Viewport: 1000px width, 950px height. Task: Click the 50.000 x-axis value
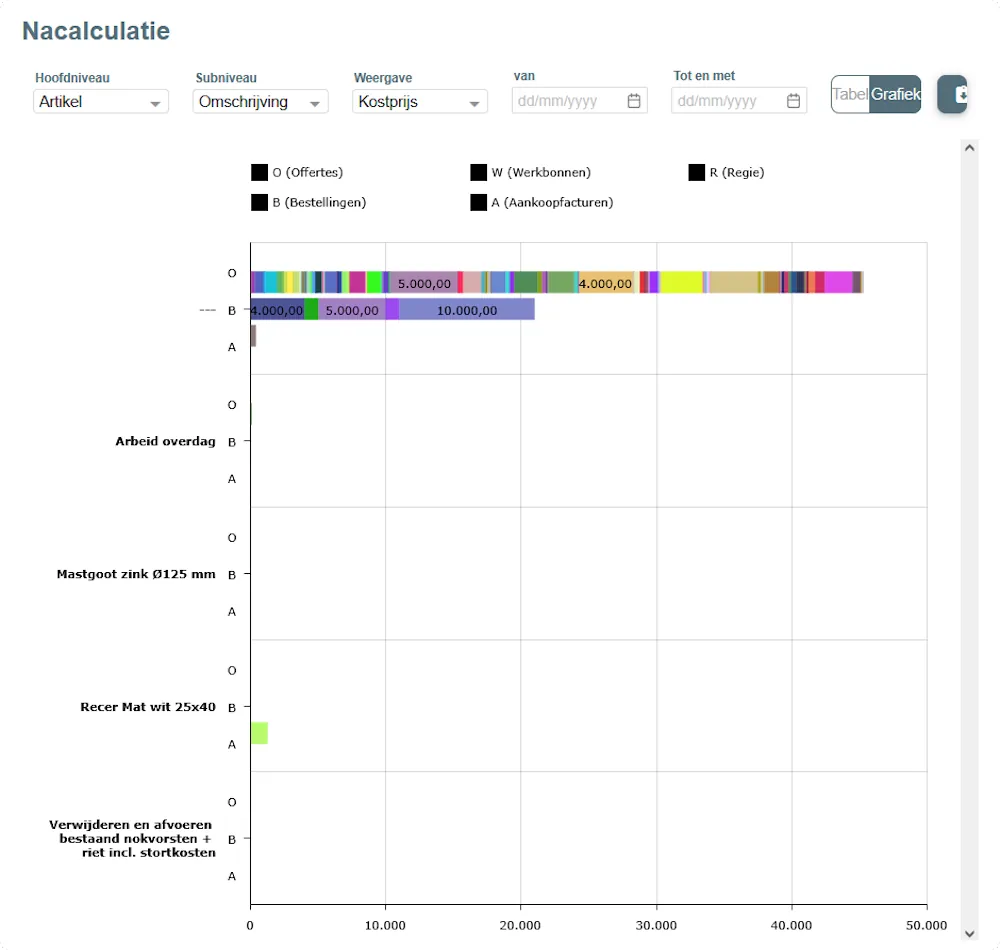tap(926, 925)
